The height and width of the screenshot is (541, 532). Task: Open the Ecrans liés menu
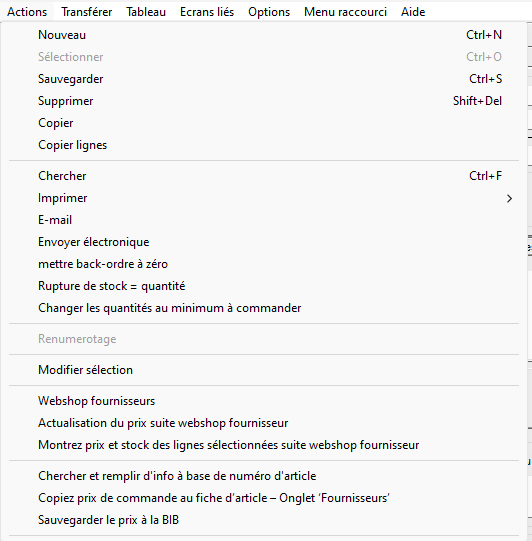pyautogui.click(x=207, y=12)
